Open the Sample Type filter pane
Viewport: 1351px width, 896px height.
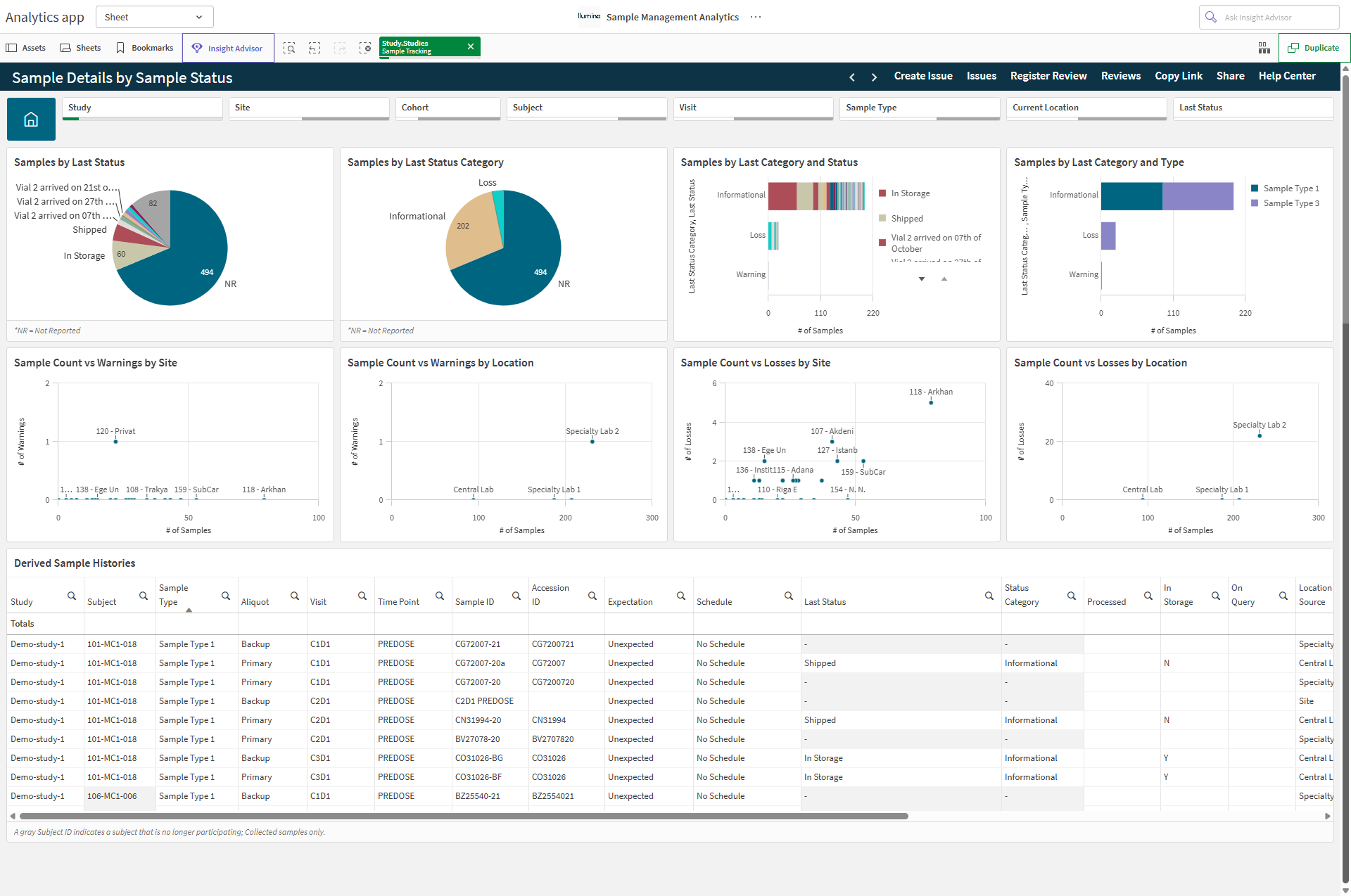[x=920, y=108]
